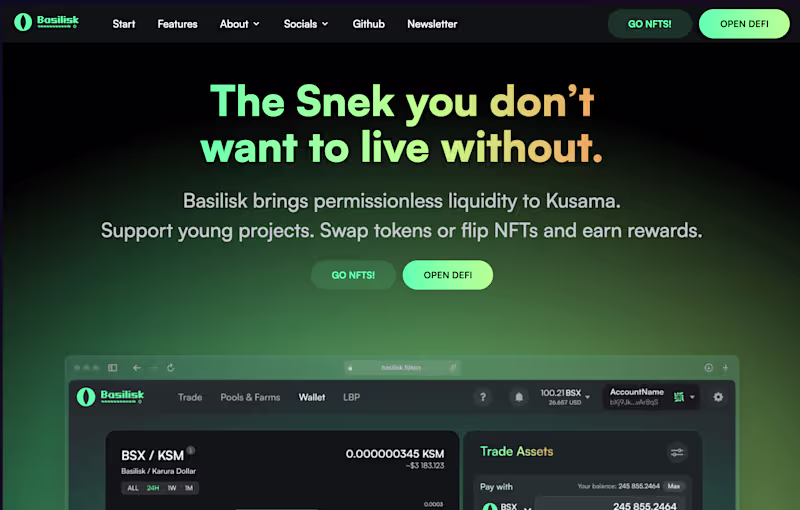The image size is (800, 510).
Task: Click the basilisk address bar field
Action: click(x=402, y=367)
